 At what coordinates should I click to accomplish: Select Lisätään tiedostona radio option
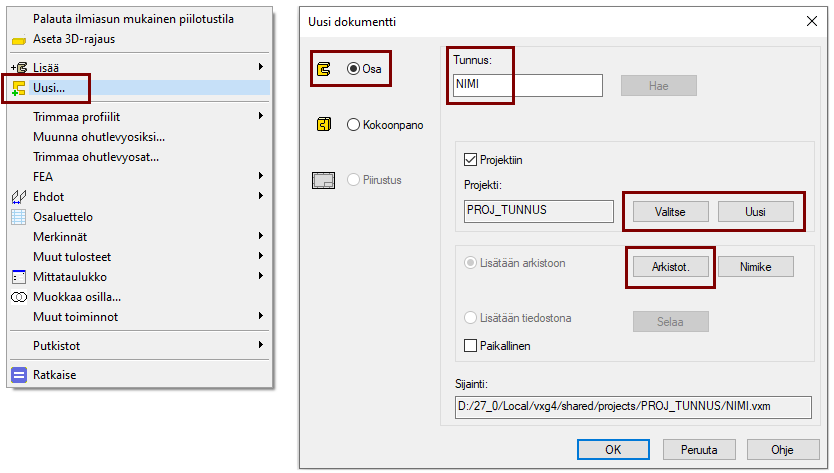(470, 318)
